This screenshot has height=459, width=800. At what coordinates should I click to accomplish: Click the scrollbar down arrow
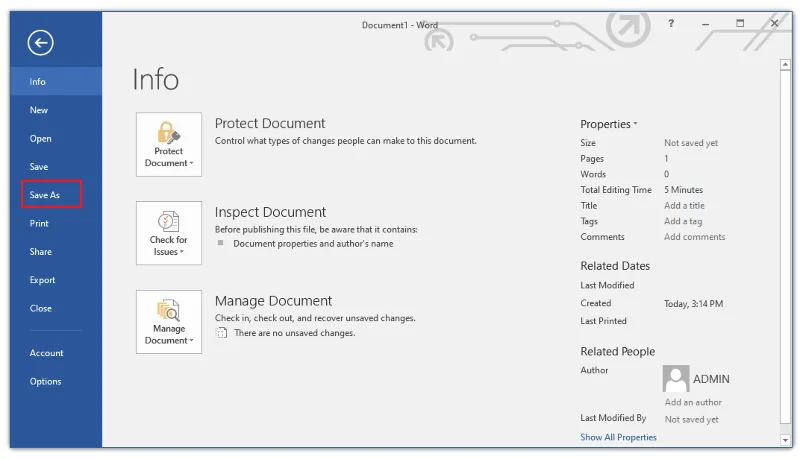point(785,440)
